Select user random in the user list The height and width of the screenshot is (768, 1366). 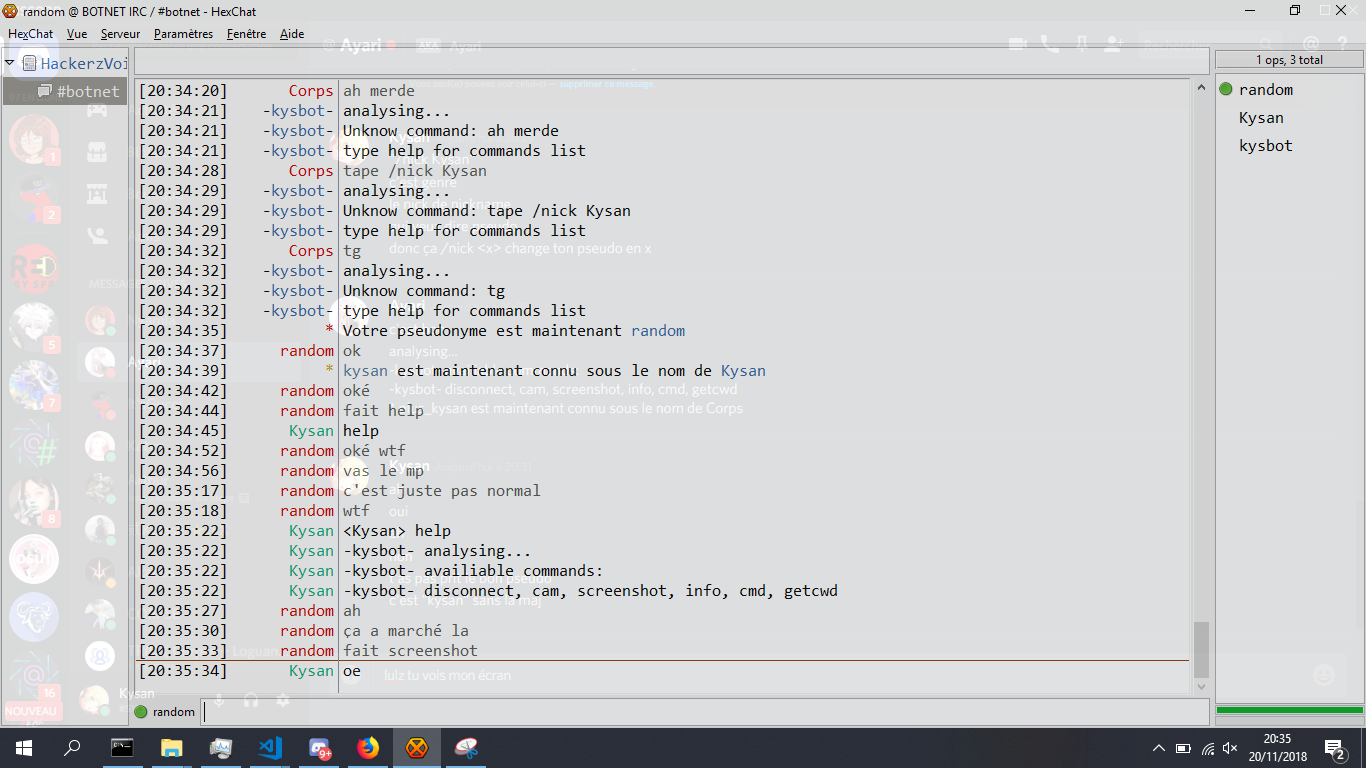(1266, 90)
